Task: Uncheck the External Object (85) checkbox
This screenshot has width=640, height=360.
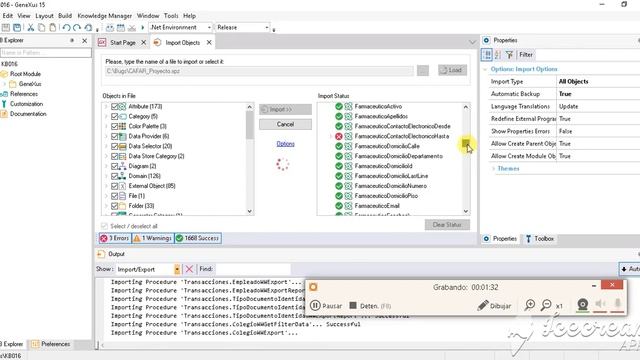Action: pos(114,186)
